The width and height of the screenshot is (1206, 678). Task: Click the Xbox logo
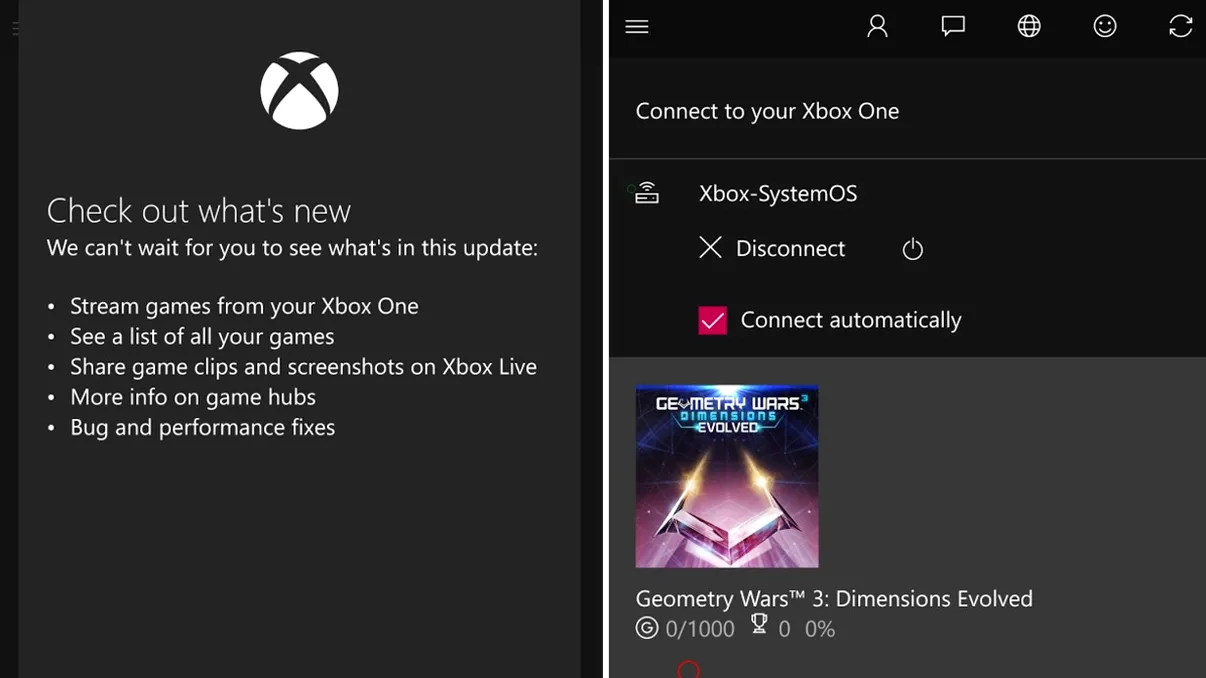[299, 90]
